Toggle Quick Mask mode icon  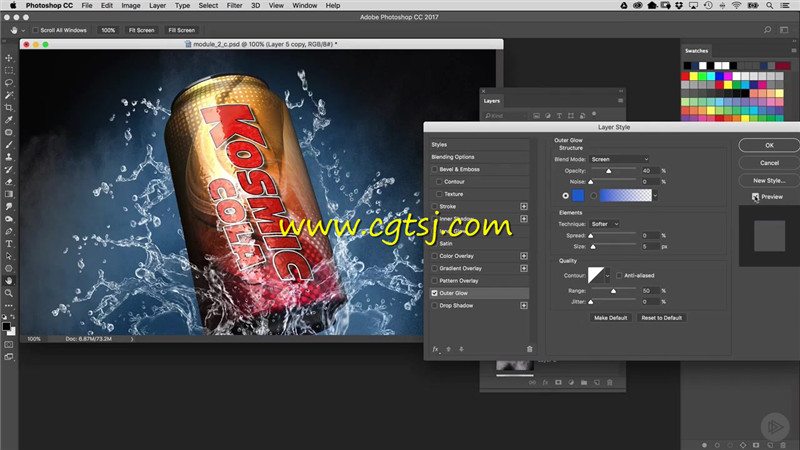pyautogui.click(x=9, y=345)
